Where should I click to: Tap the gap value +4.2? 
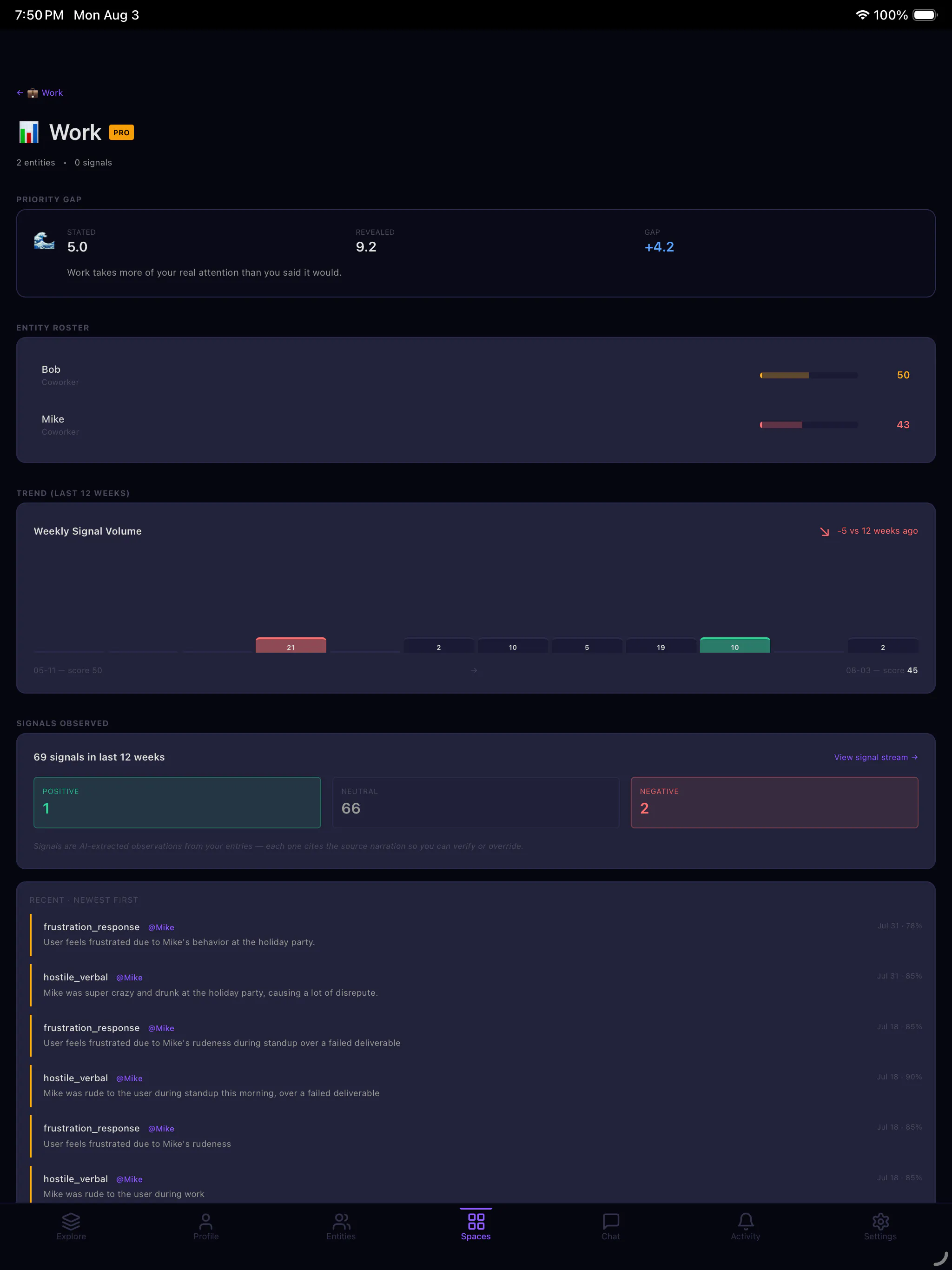pyautogui.click(x=659, y=247)
